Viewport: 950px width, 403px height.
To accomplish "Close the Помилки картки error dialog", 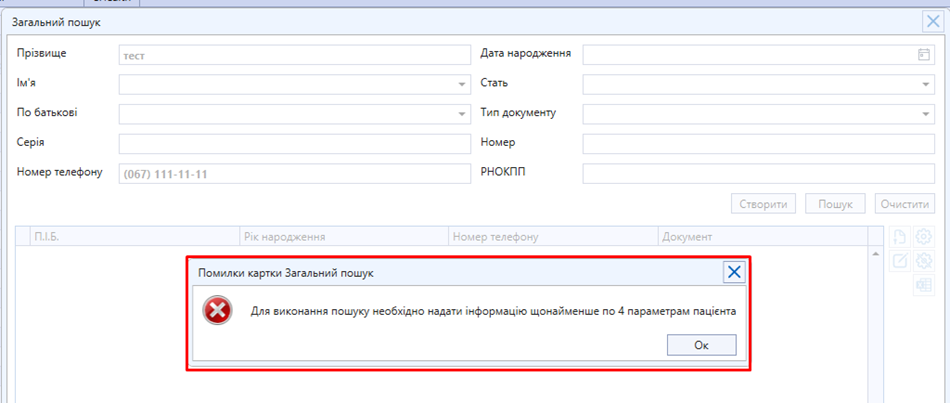I will (x=734, y=272).
